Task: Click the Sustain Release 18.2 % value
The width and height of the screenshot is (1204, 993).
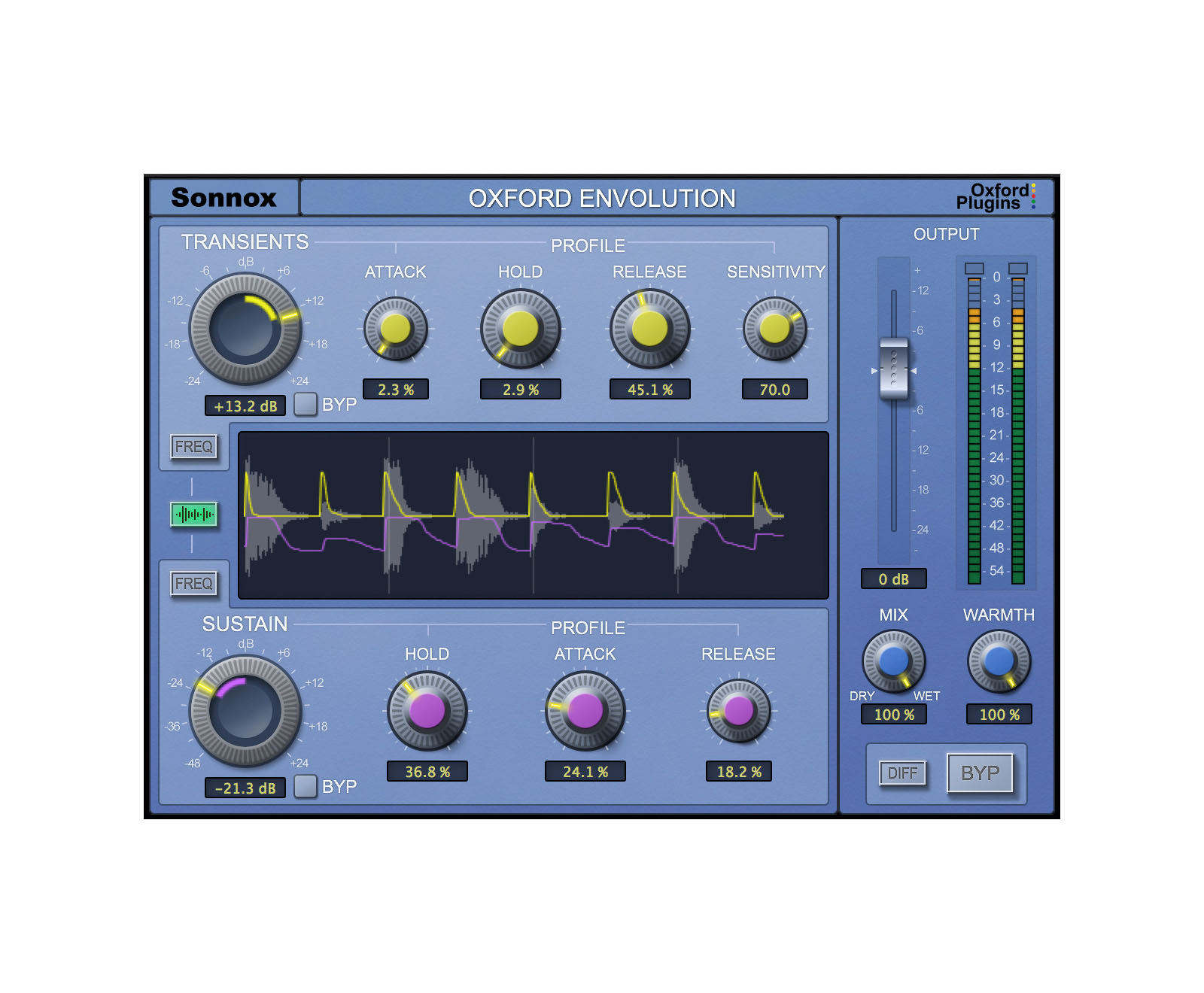Action: tap(738, 772)
